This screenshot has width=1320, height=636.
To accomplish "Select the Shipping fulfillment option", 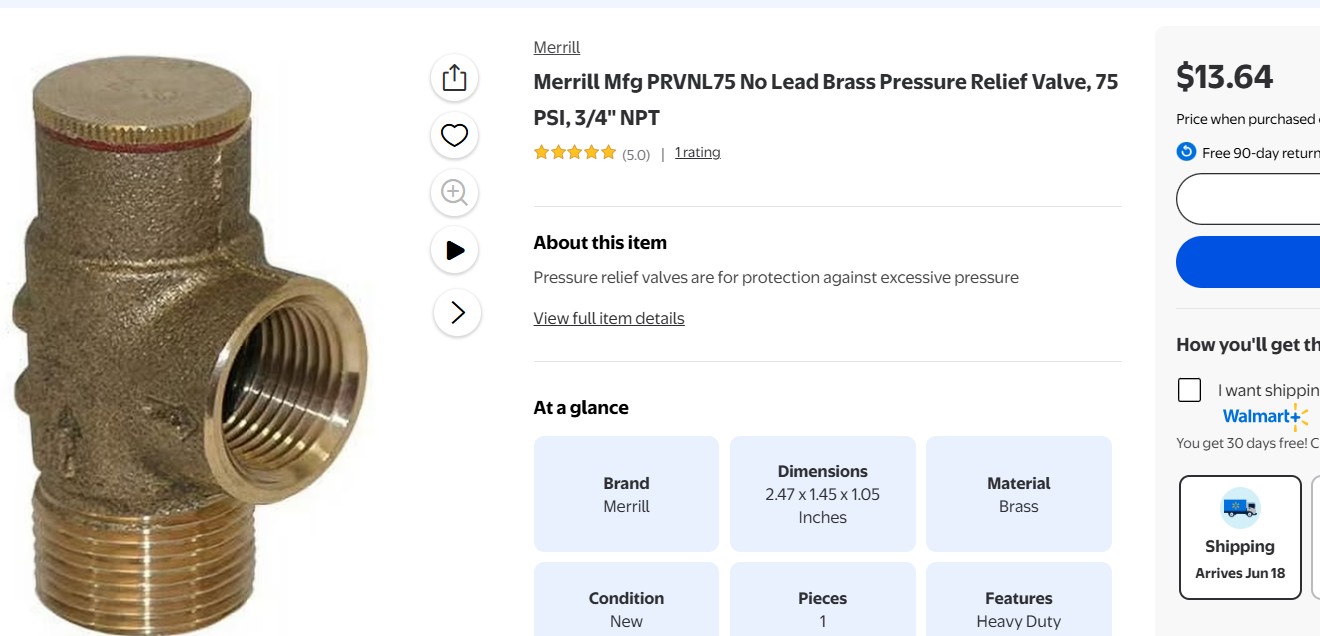I will 1240,537.
